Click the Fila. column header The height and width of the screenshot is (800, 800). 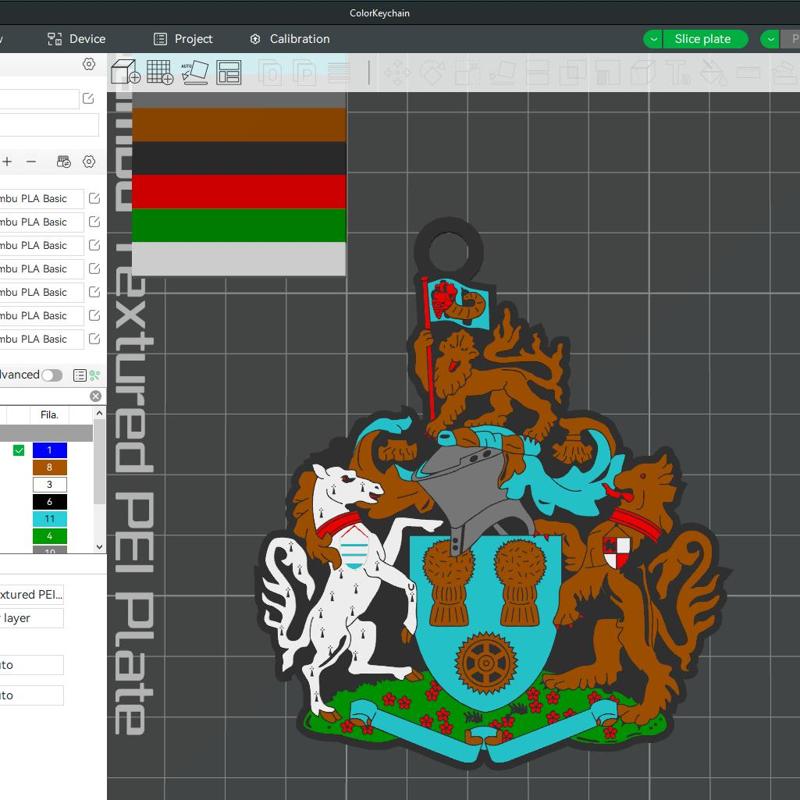click(x=49, y=415)
